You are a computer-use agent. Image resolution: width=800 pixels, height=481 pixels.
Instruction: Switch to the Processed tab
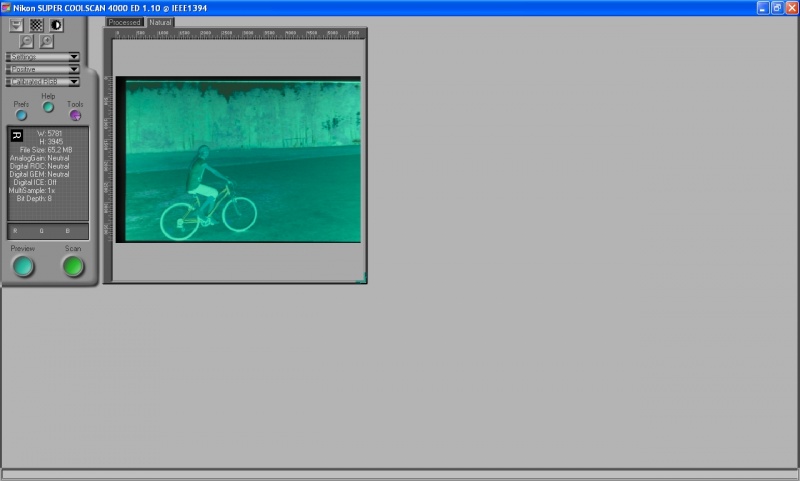124,22
